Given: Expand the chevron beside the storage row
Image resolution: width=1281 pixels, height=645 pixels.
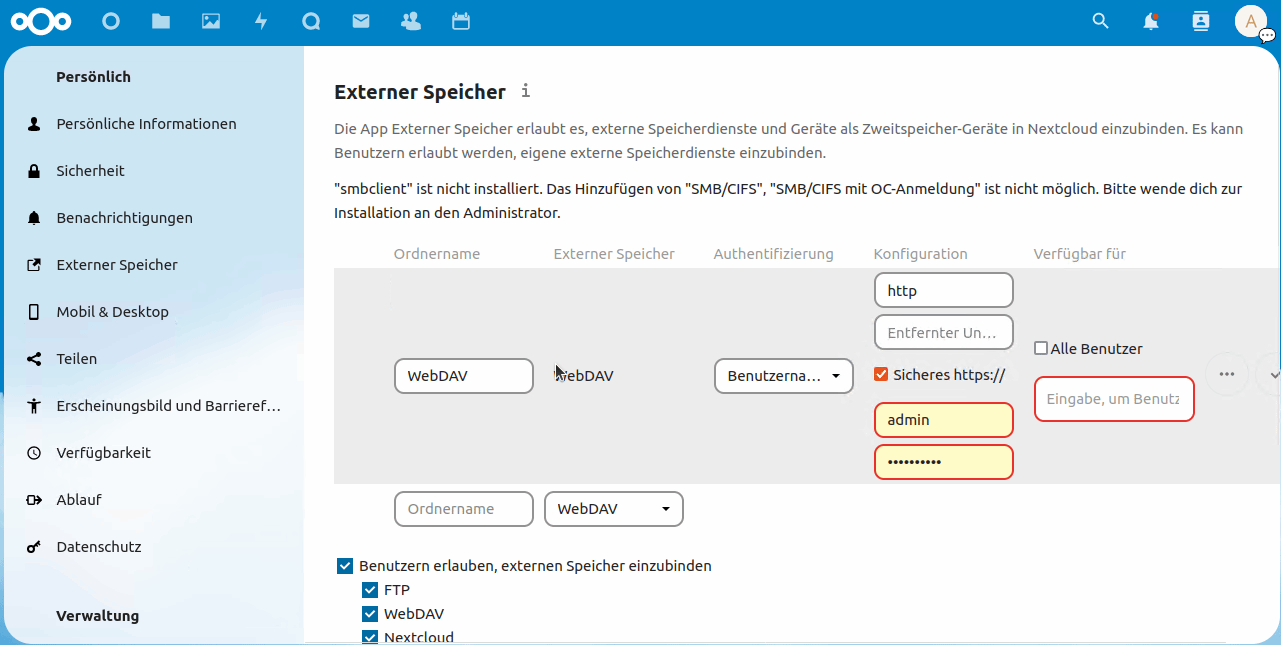Looking at the screenshot, I should pos(1273,375).
